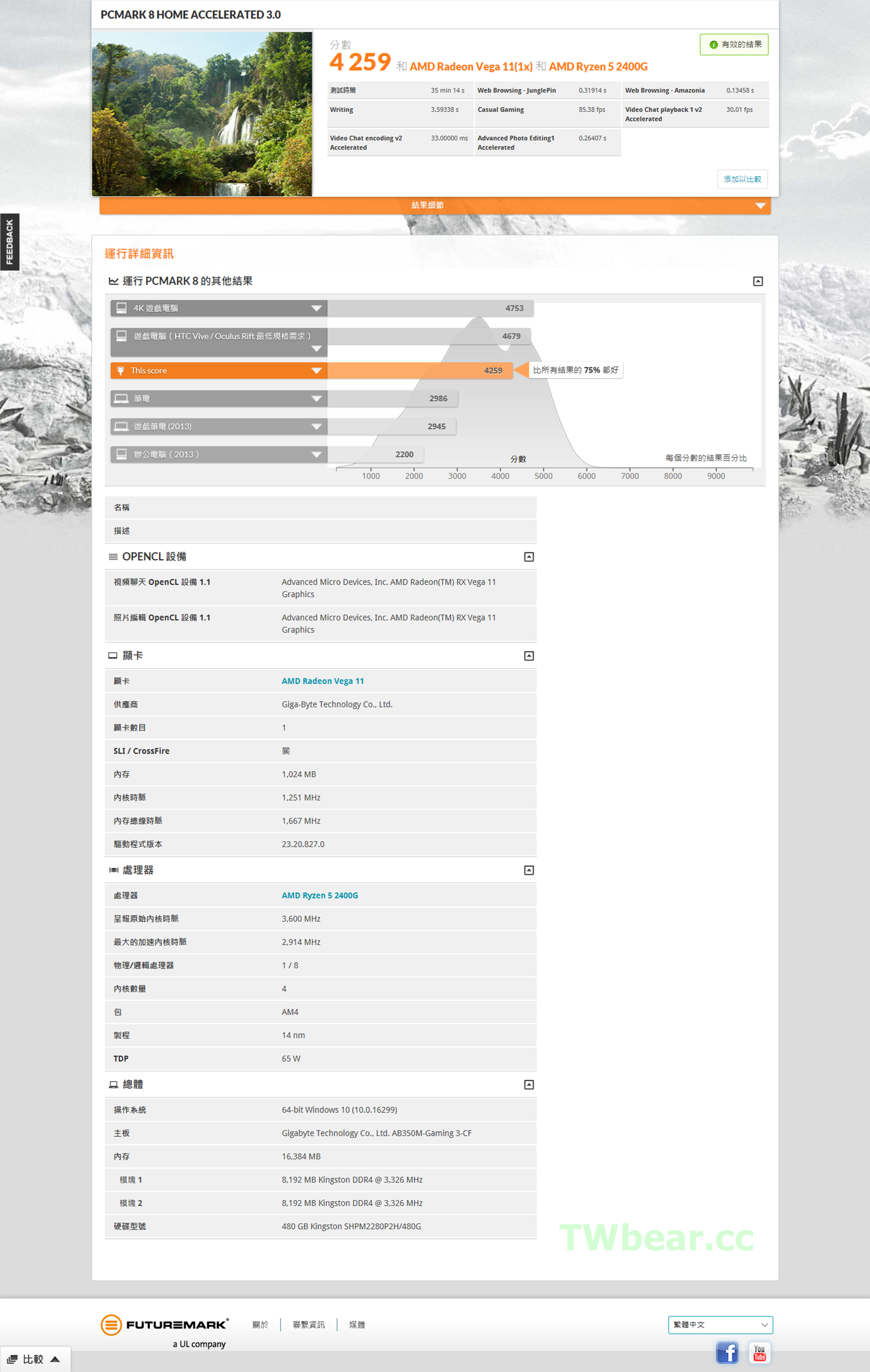Click the 4 259 main score

[x=361, y=61]
